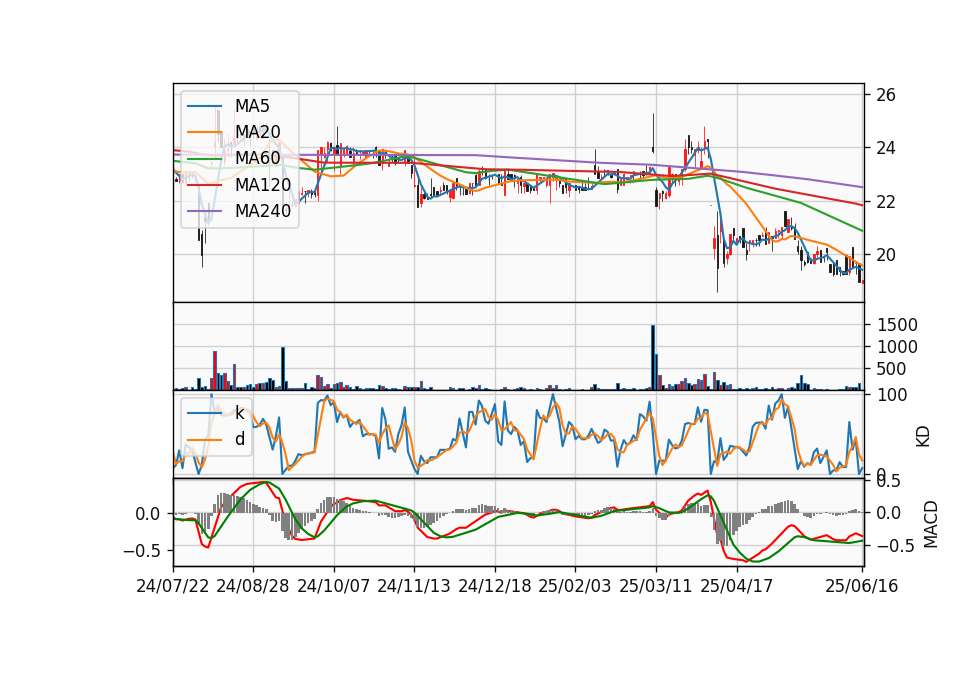Click the tall volume bar before 24/10/07
Image resolution: width=960 pixels, height=690 pixels.
283,369
